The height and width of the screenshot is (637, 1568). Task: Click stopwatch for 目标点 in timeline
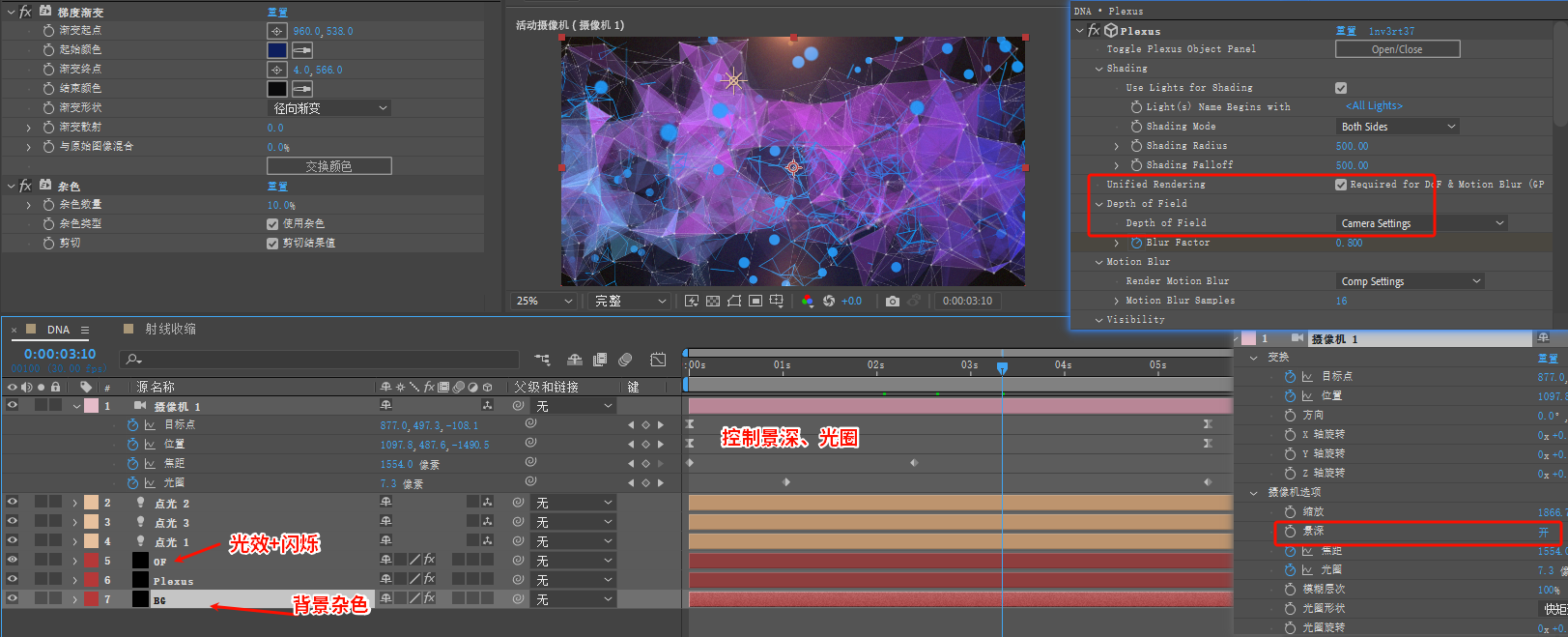click(133, 424)
